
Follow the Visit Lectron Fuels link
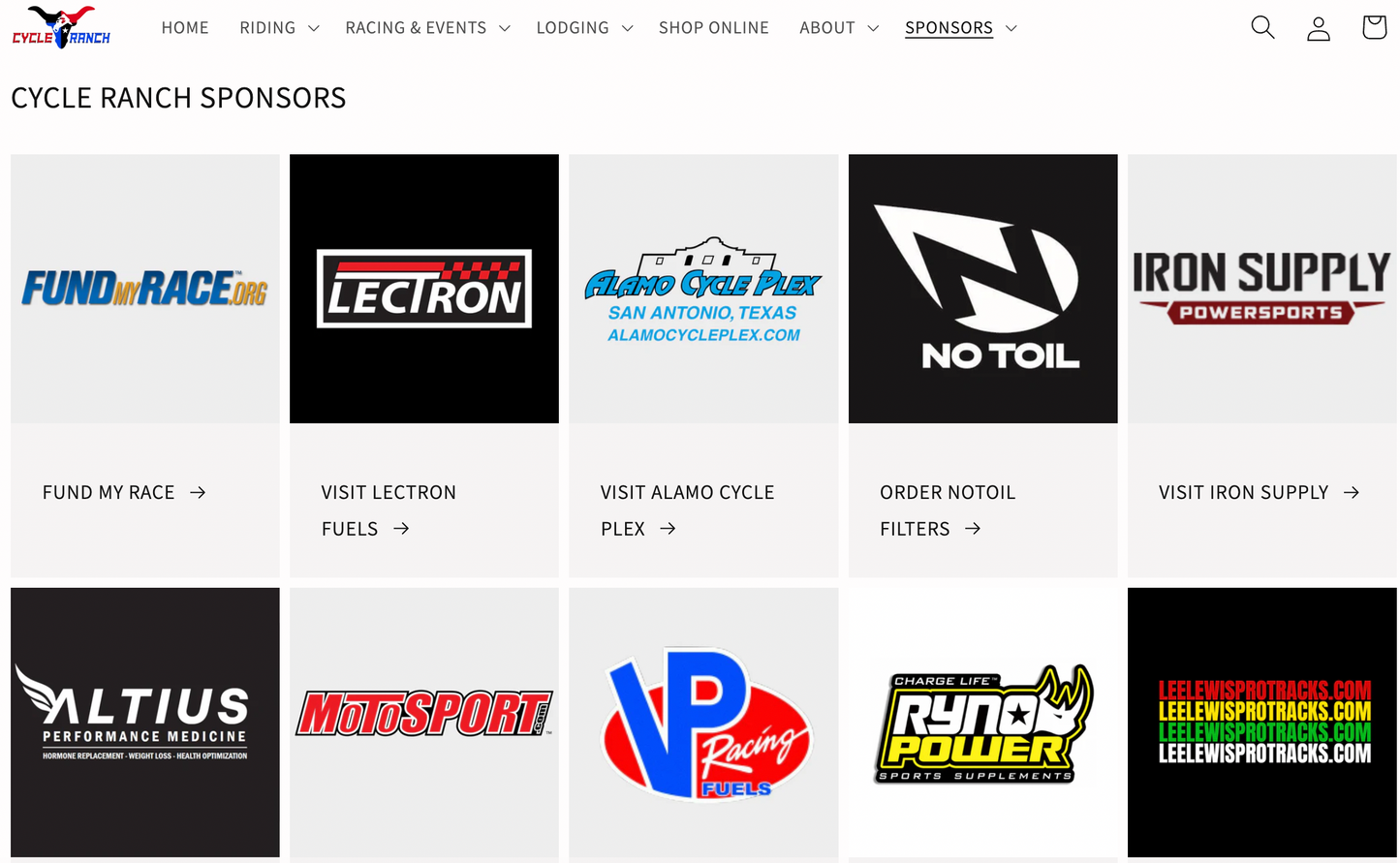point(389,510)
